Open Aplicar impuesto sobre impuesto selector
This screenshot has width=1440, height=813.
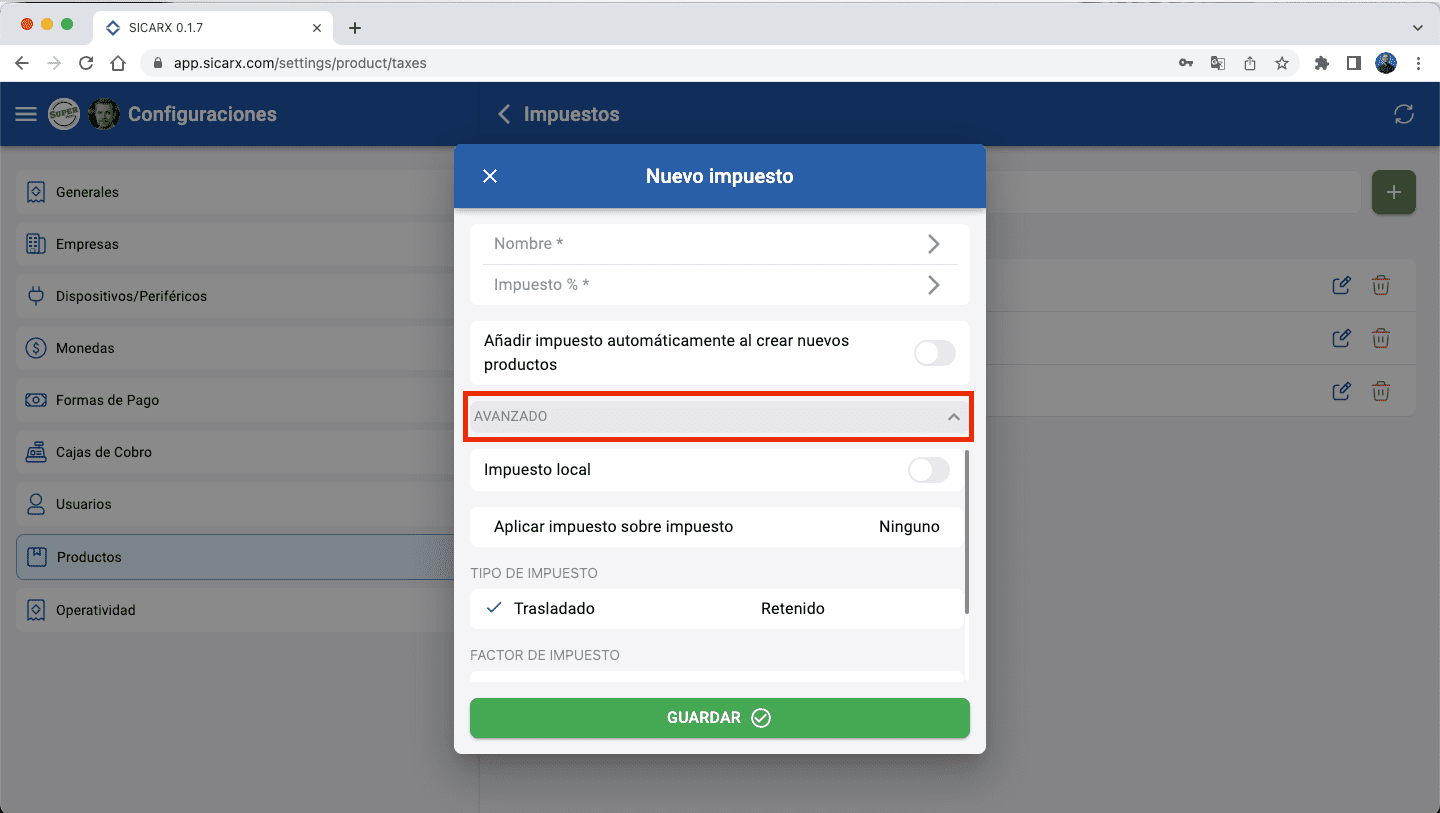tap(717, 527)
